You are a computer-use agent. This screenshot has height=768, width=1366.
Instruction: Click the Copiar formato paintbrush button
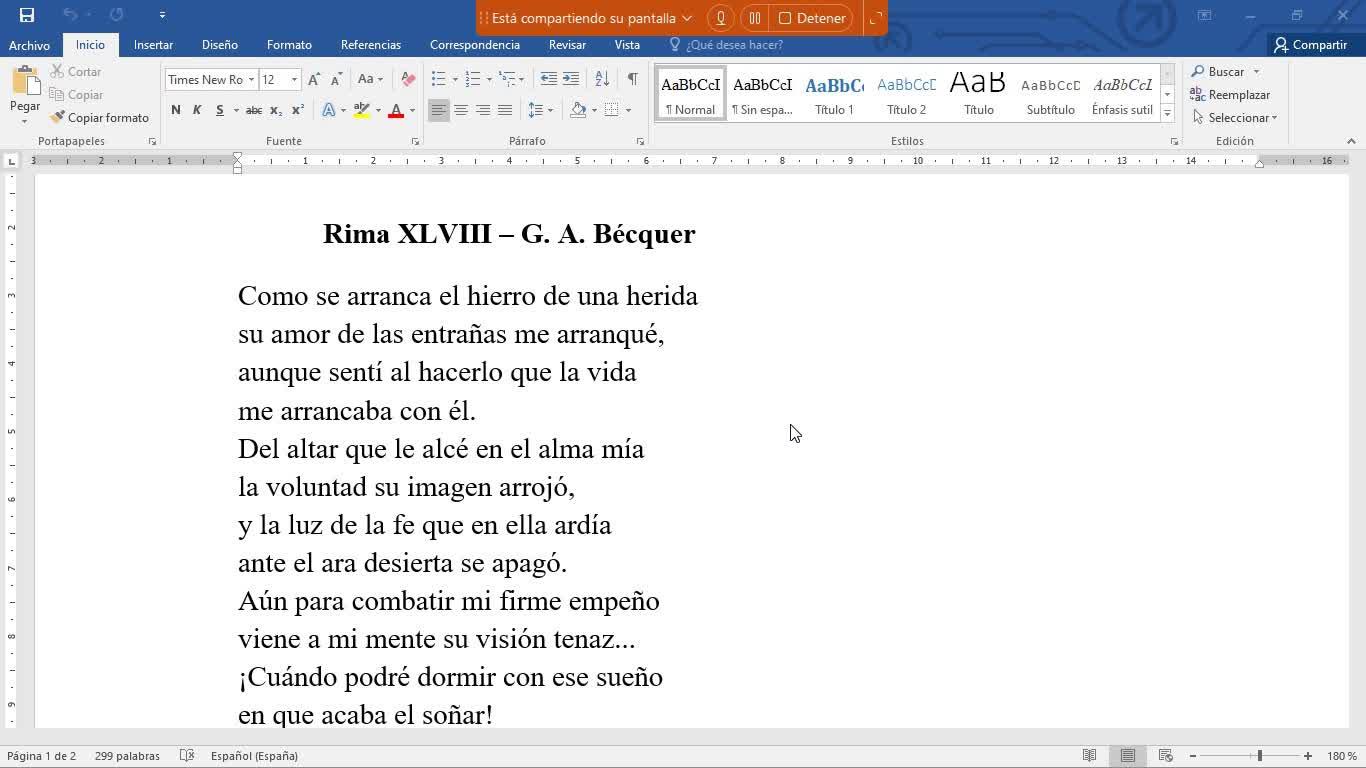click(x=99, y=118)
